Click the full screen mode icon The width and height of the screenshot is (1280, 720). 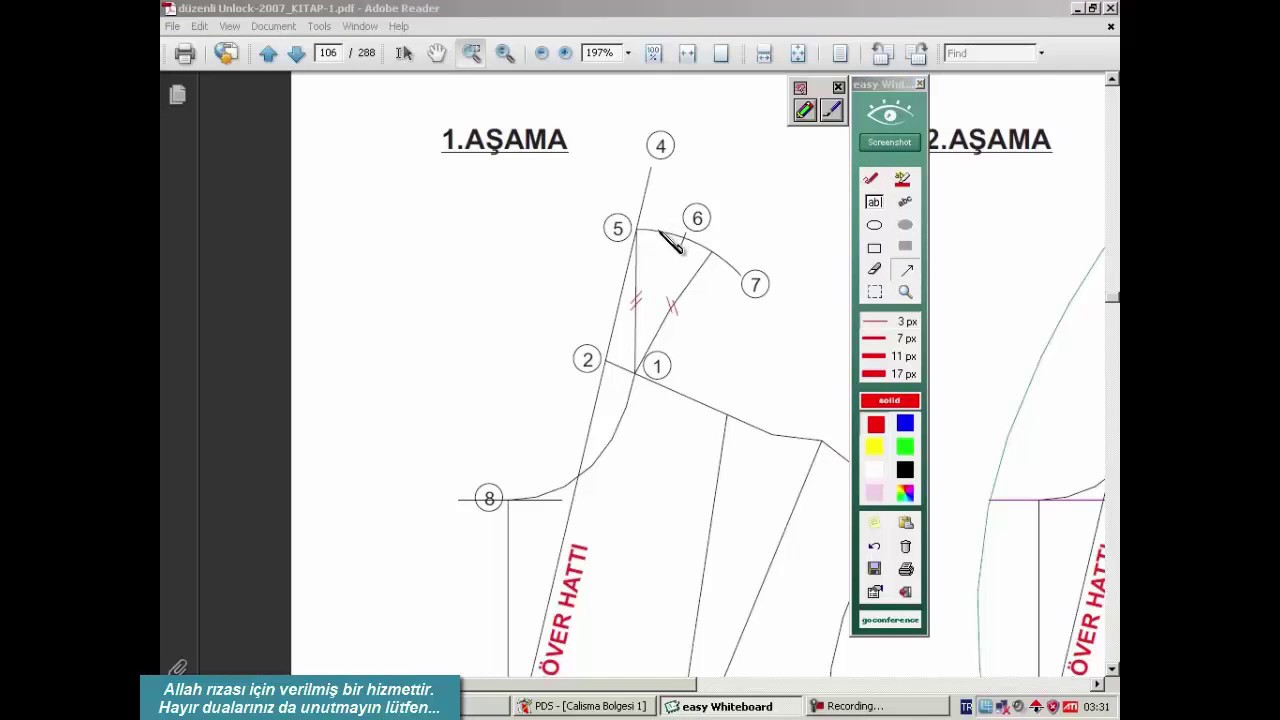pyautogui.click(x=798, y=53)
